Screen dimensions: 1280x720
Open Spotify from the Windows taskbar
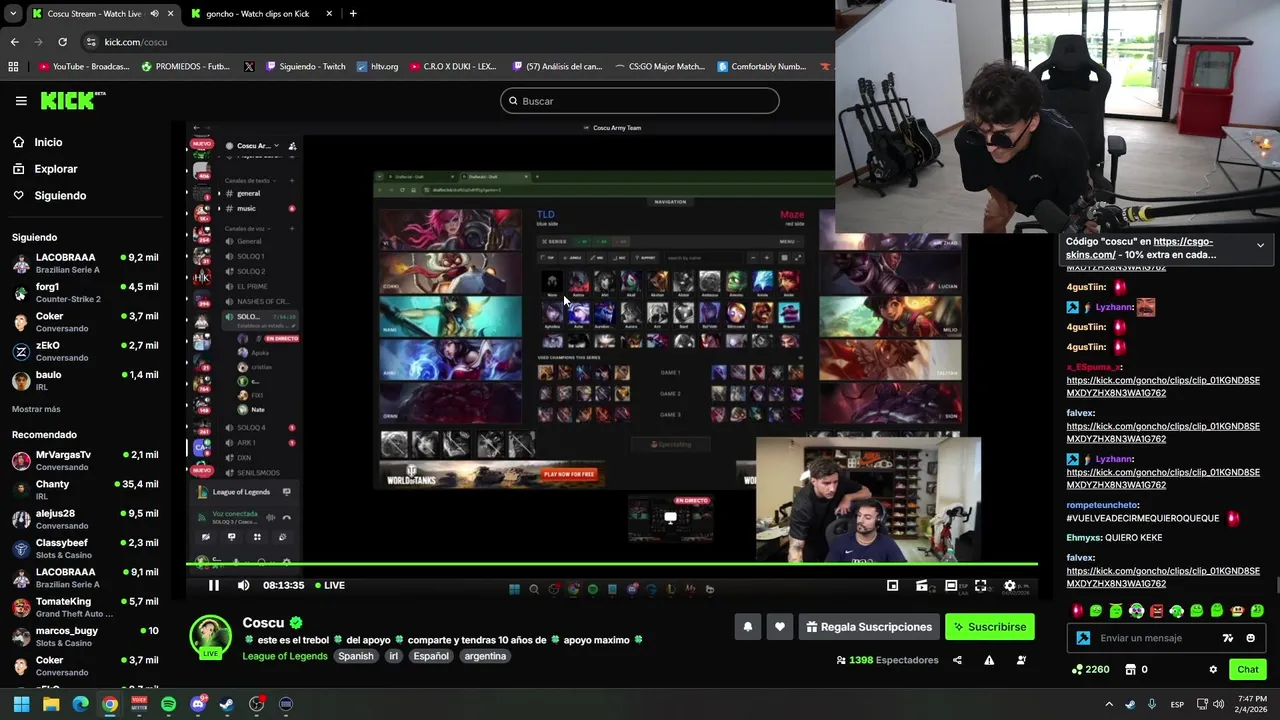pos(168,704)
